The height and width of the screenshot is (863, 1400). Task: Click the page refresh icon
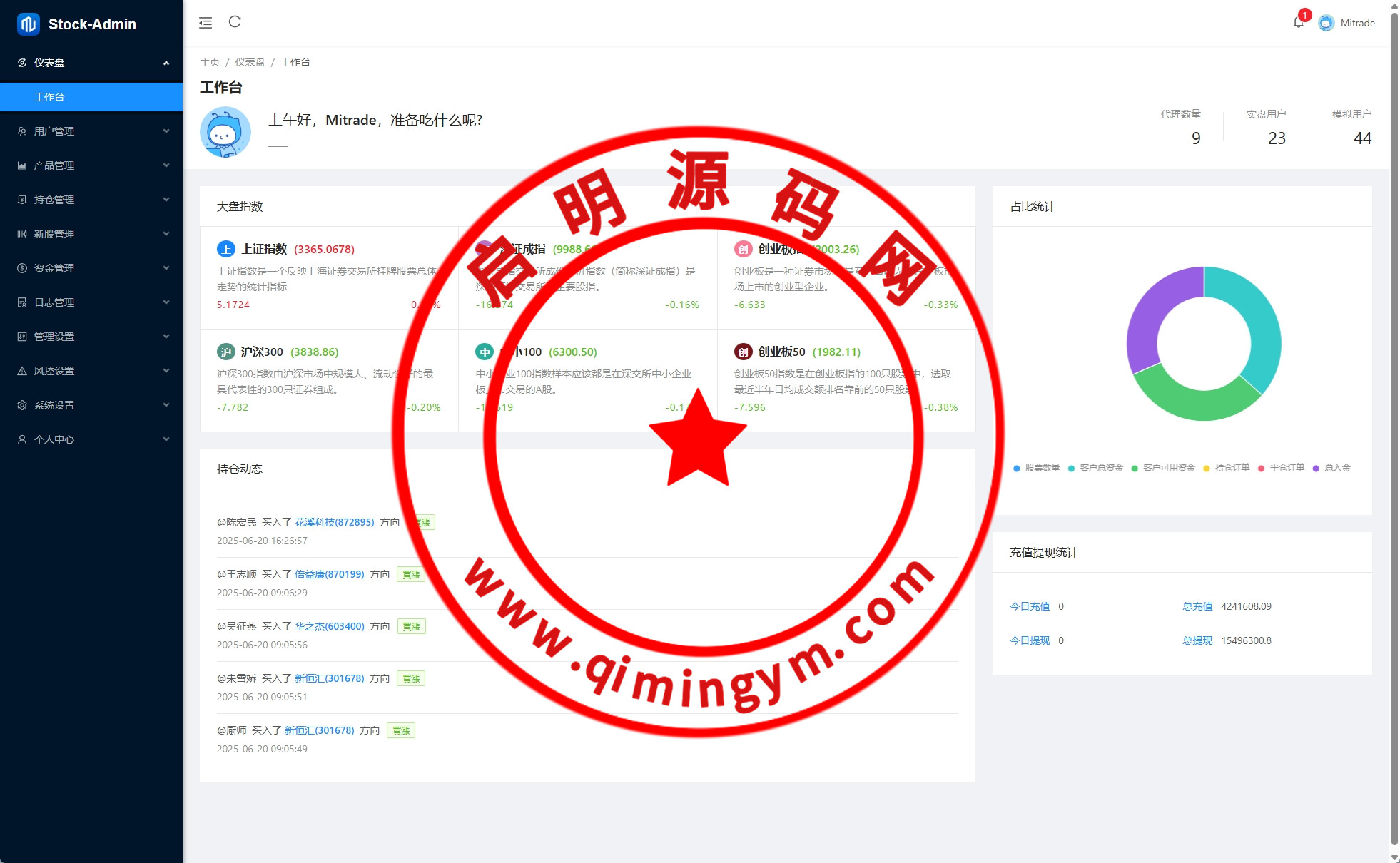pos(235,22)
